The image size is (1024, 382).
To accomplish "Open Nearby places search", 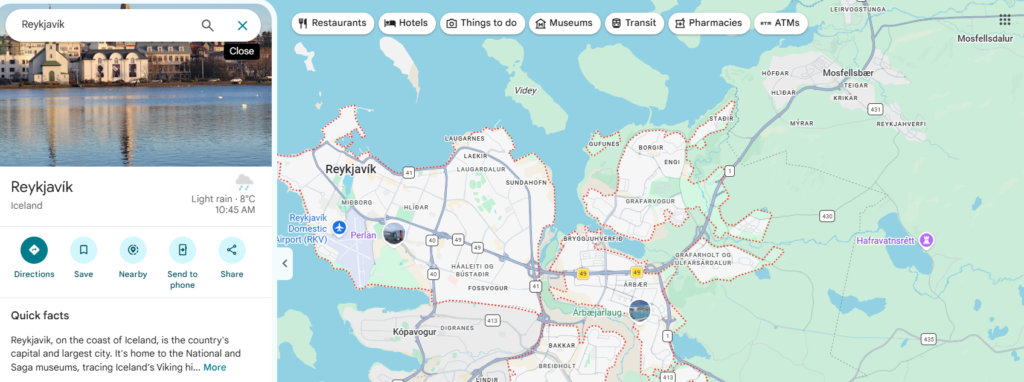I will click(x=133, y=250).
